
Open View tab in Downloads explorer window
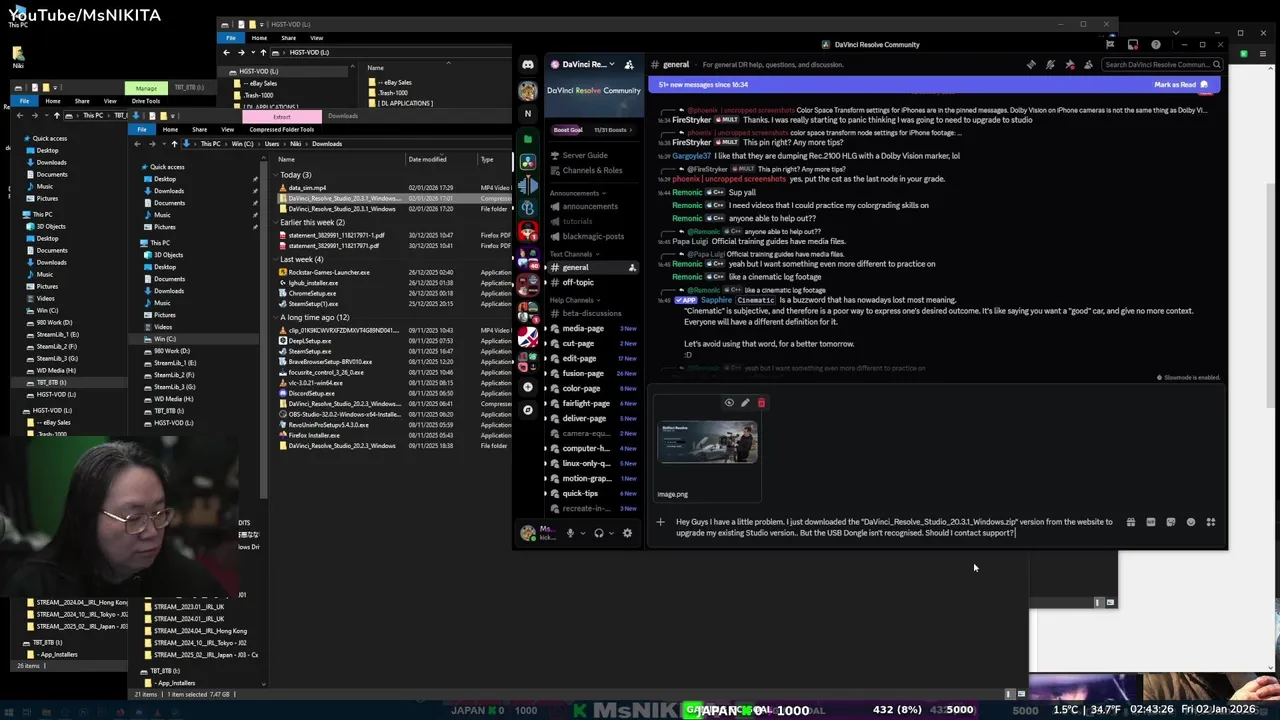(228, 129)
